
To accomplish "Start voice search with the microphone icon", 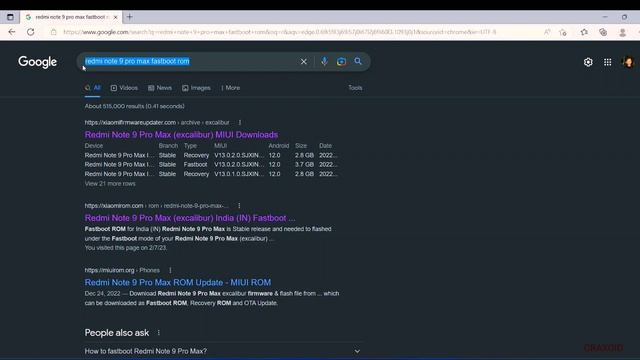I will pos(324,62).
